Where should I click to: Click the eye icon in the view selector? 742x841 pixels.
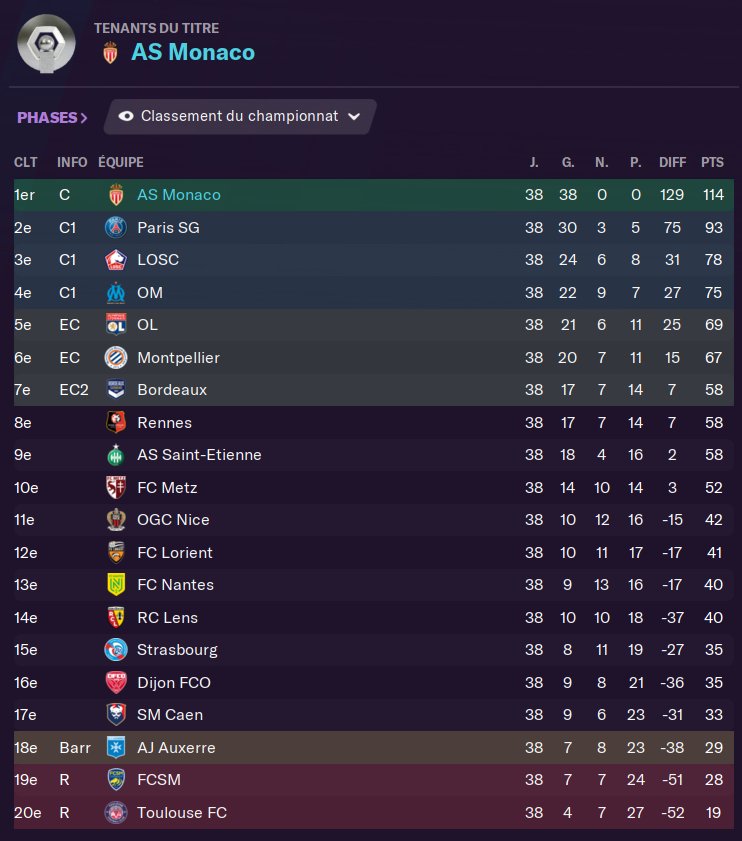pyautogui.click(x=126, y=117)
